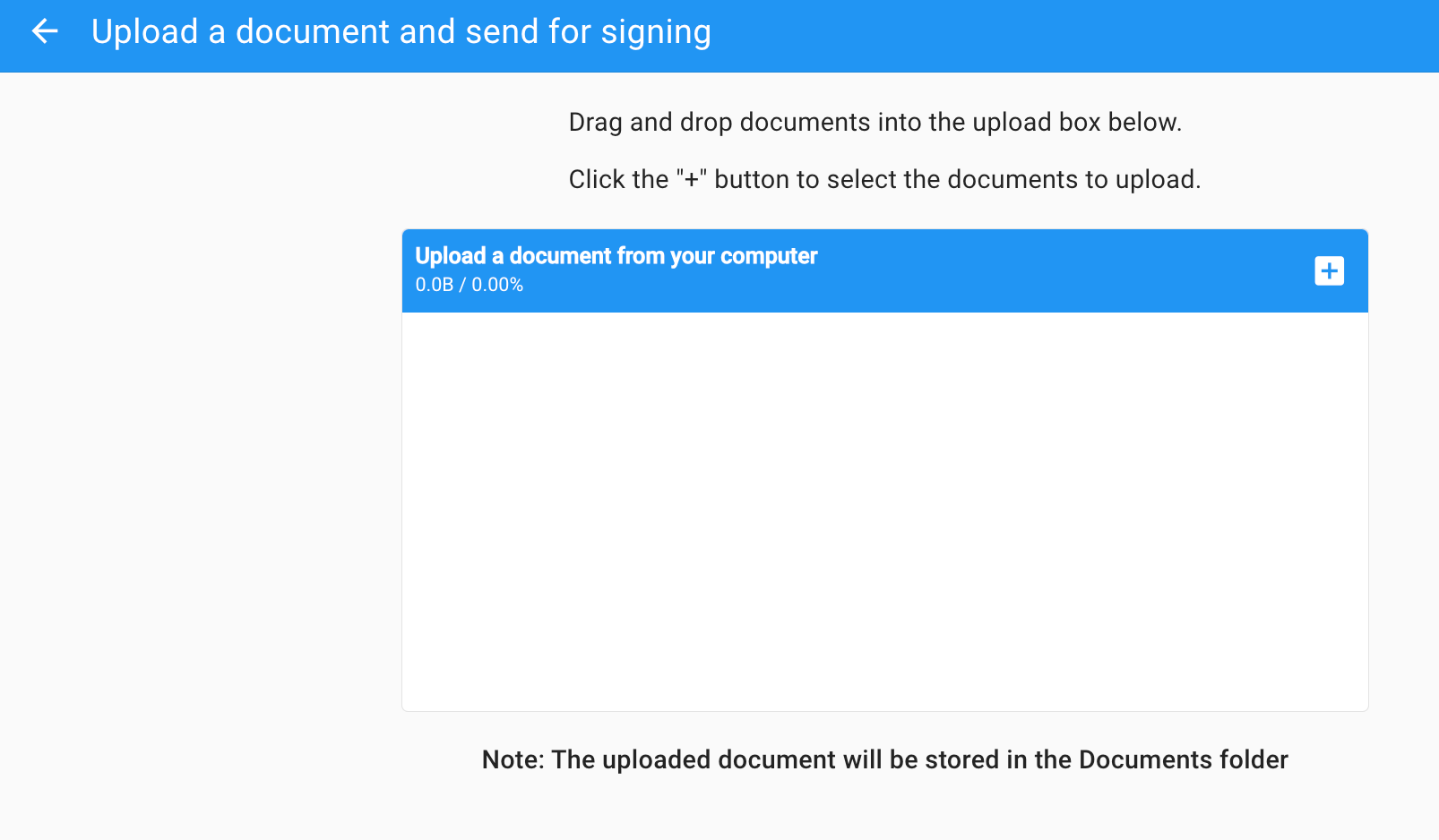Click "Upload a document from your computer" heading
The image size is (1439, 840).
click(x=616, y=256)
